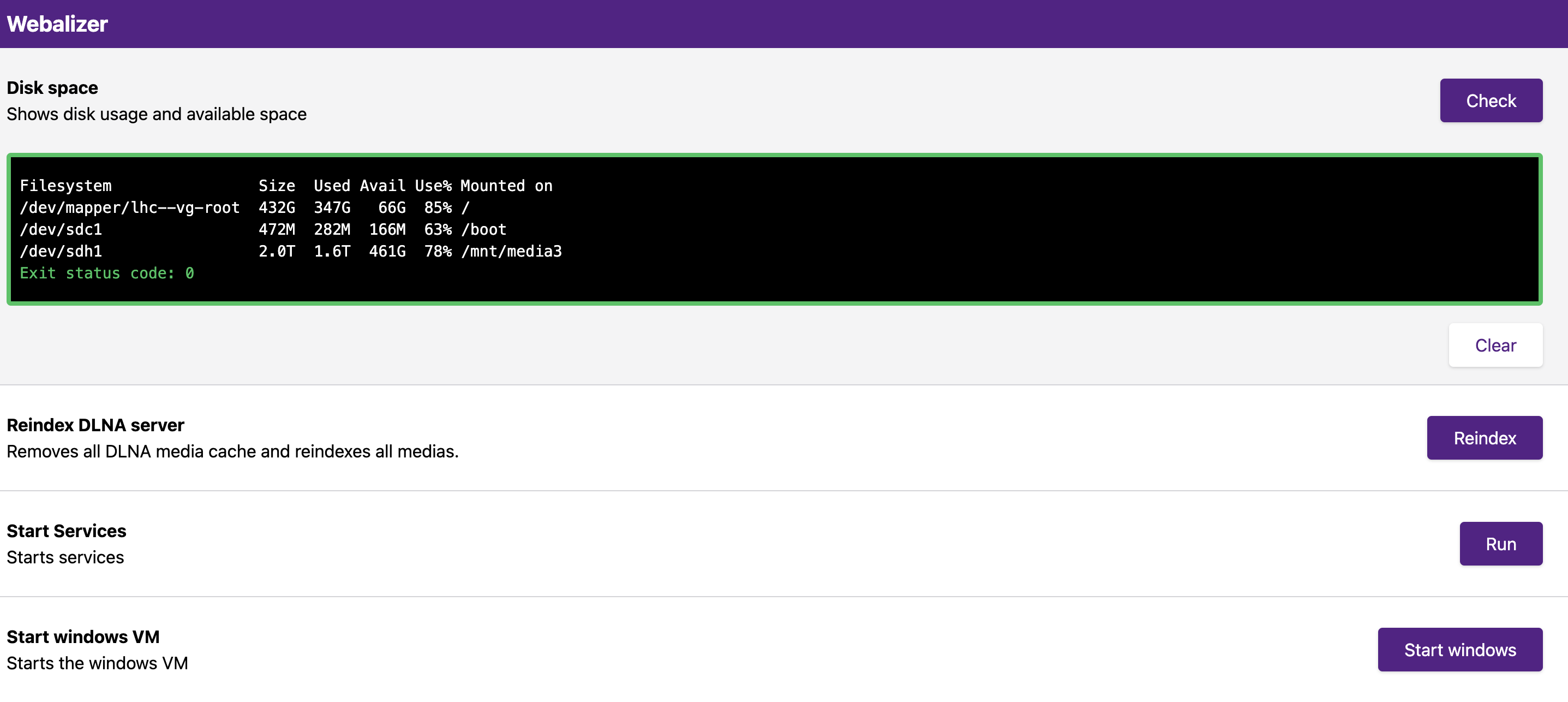Select the Disk space heading

52,88
